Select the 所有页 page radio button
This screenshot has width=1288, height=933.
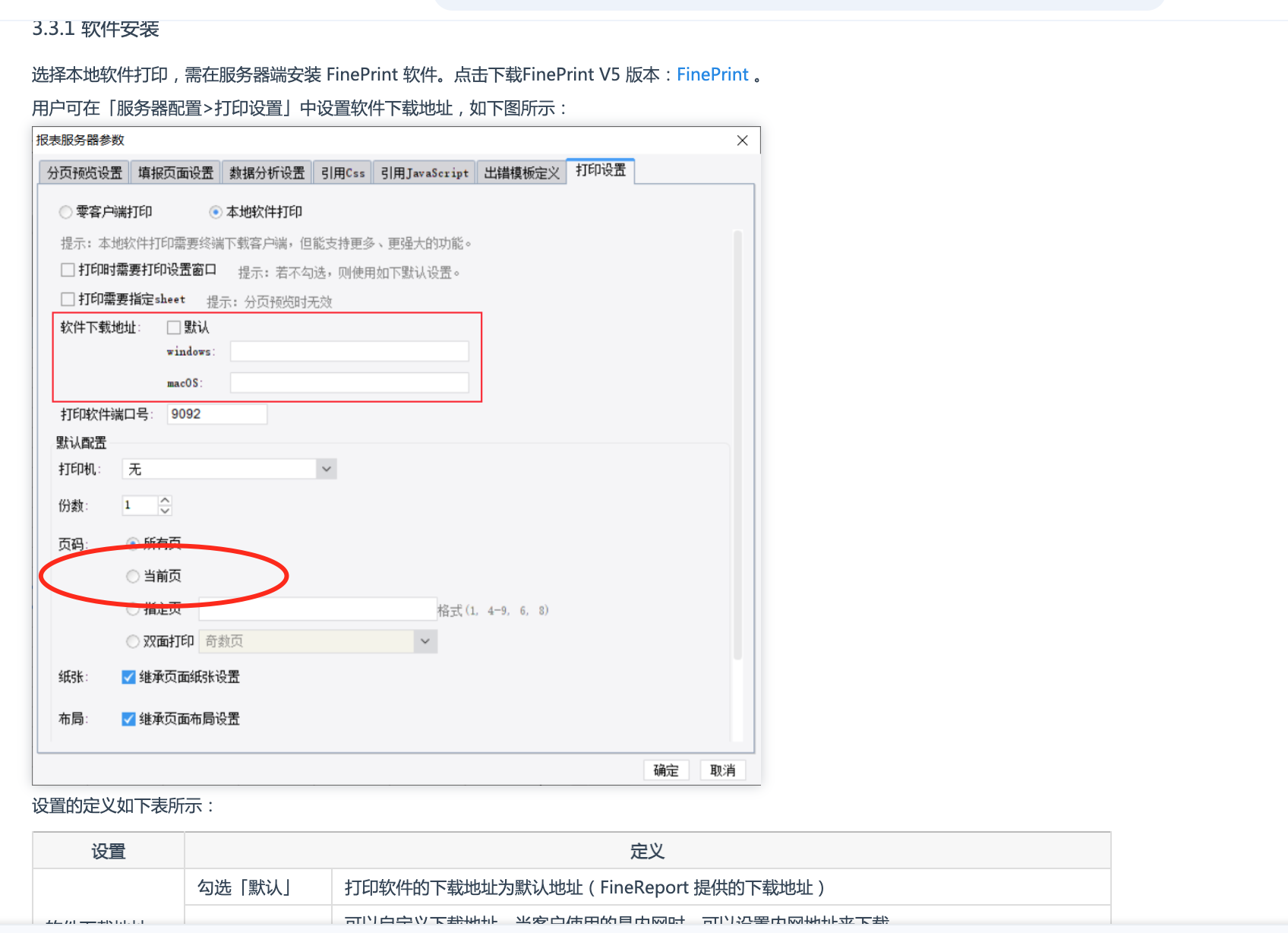(x=133, y=543)
